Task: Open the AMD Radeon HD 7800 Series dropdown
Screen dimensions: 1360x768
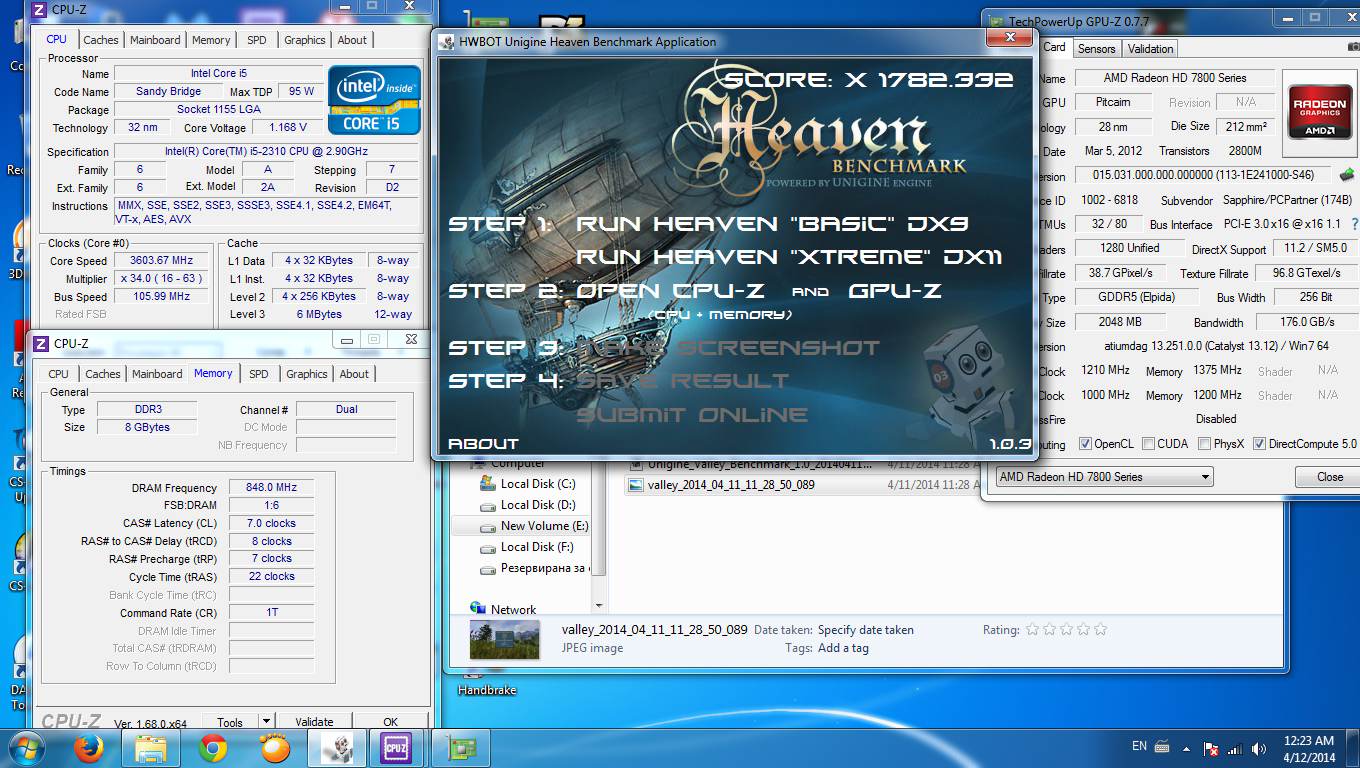Action: pyautogui.click(x=1104, y=477)
